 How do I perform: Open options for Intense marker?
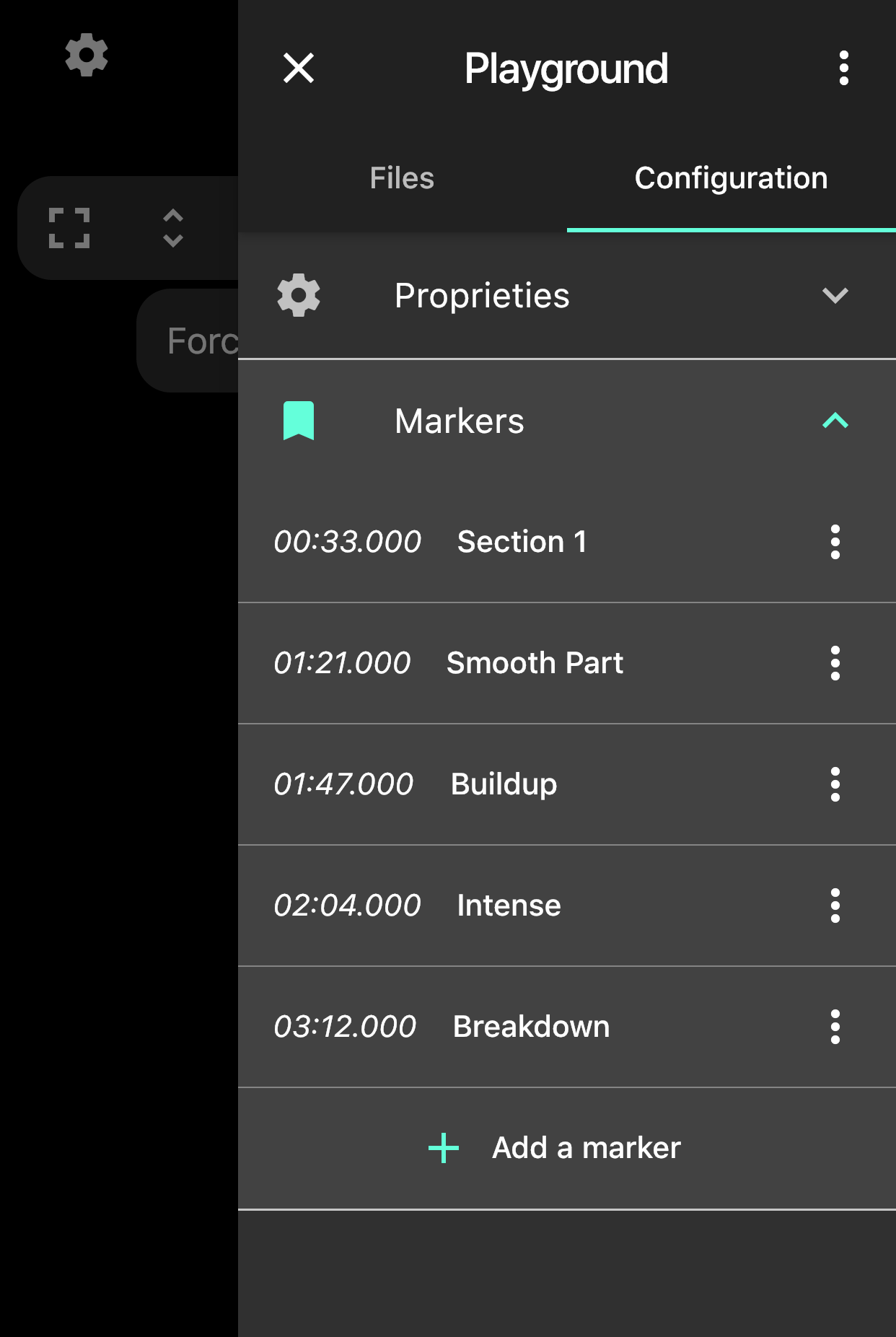click(835, 906)
